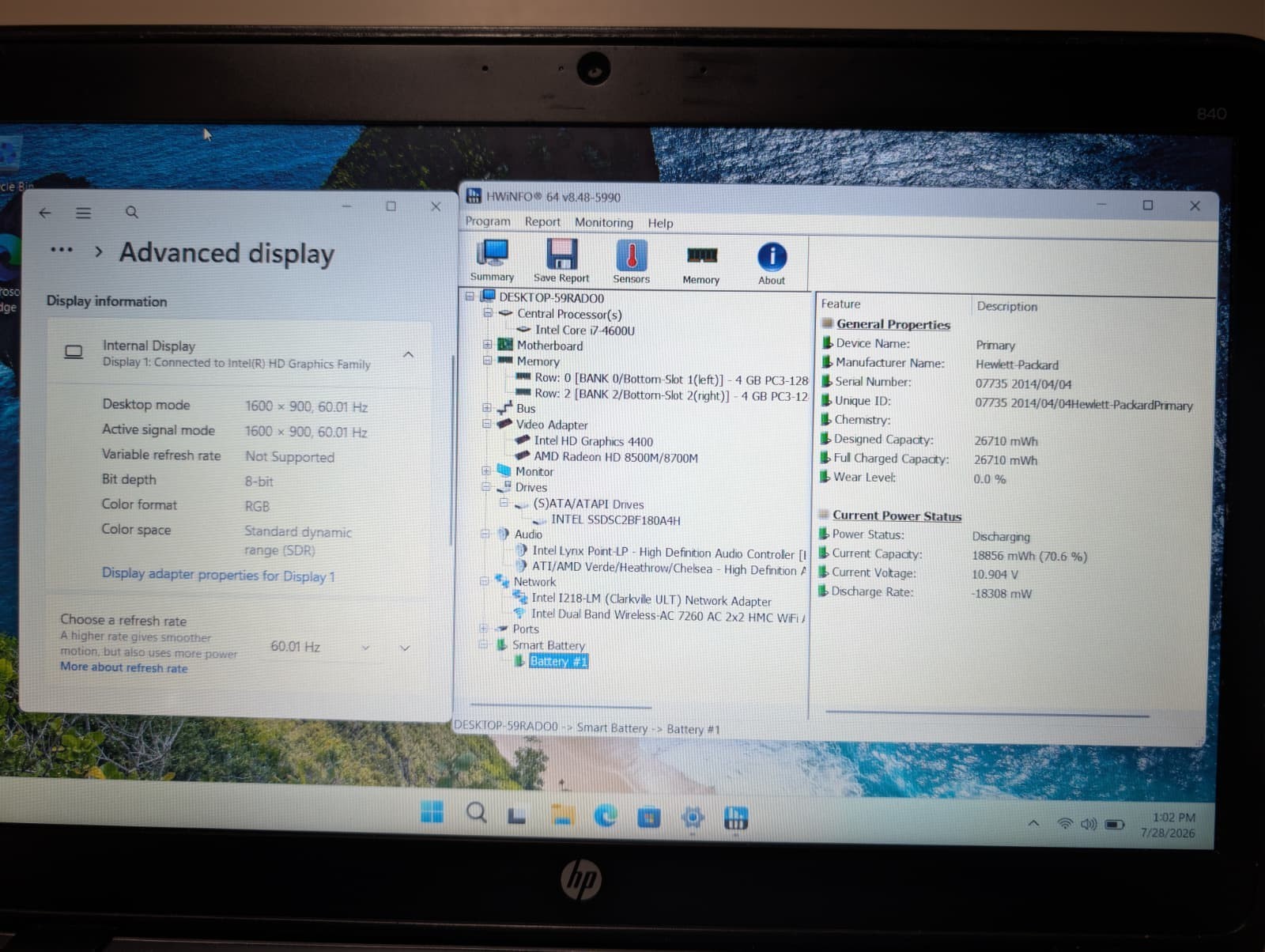Click the Designed Capacity 26710 mWh value
The width and height of the screenshot is (1265, 952).
tap(1006, 441)
